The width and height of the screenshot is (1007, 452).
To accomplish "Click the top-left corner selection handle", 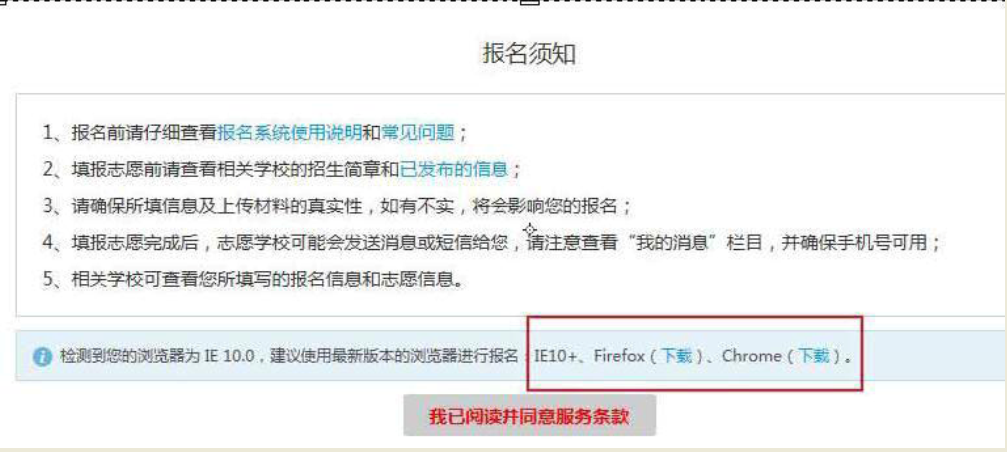I will tap(3, 2).
